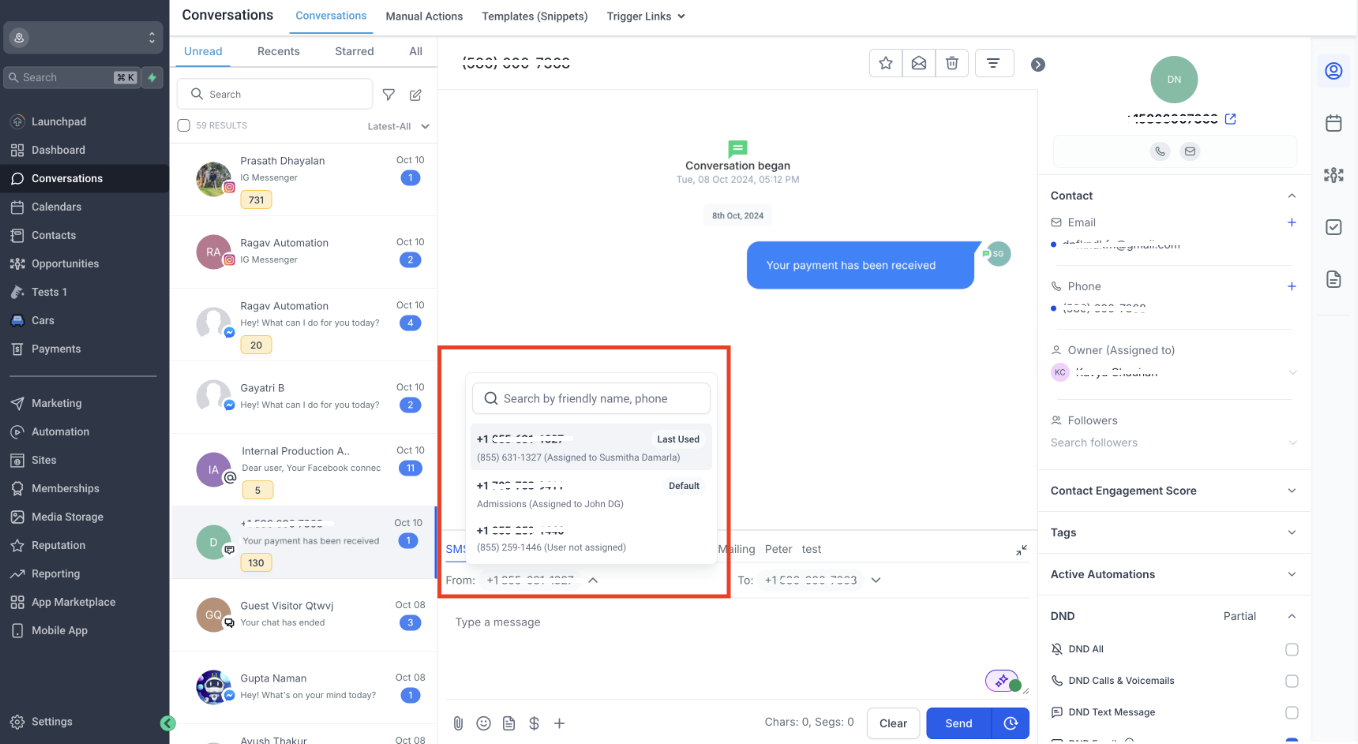The width and height of the screenshot is (1358, 744).
Task: Minimize the message composer with collapse arrows
Action: [x=1021, y=550]
